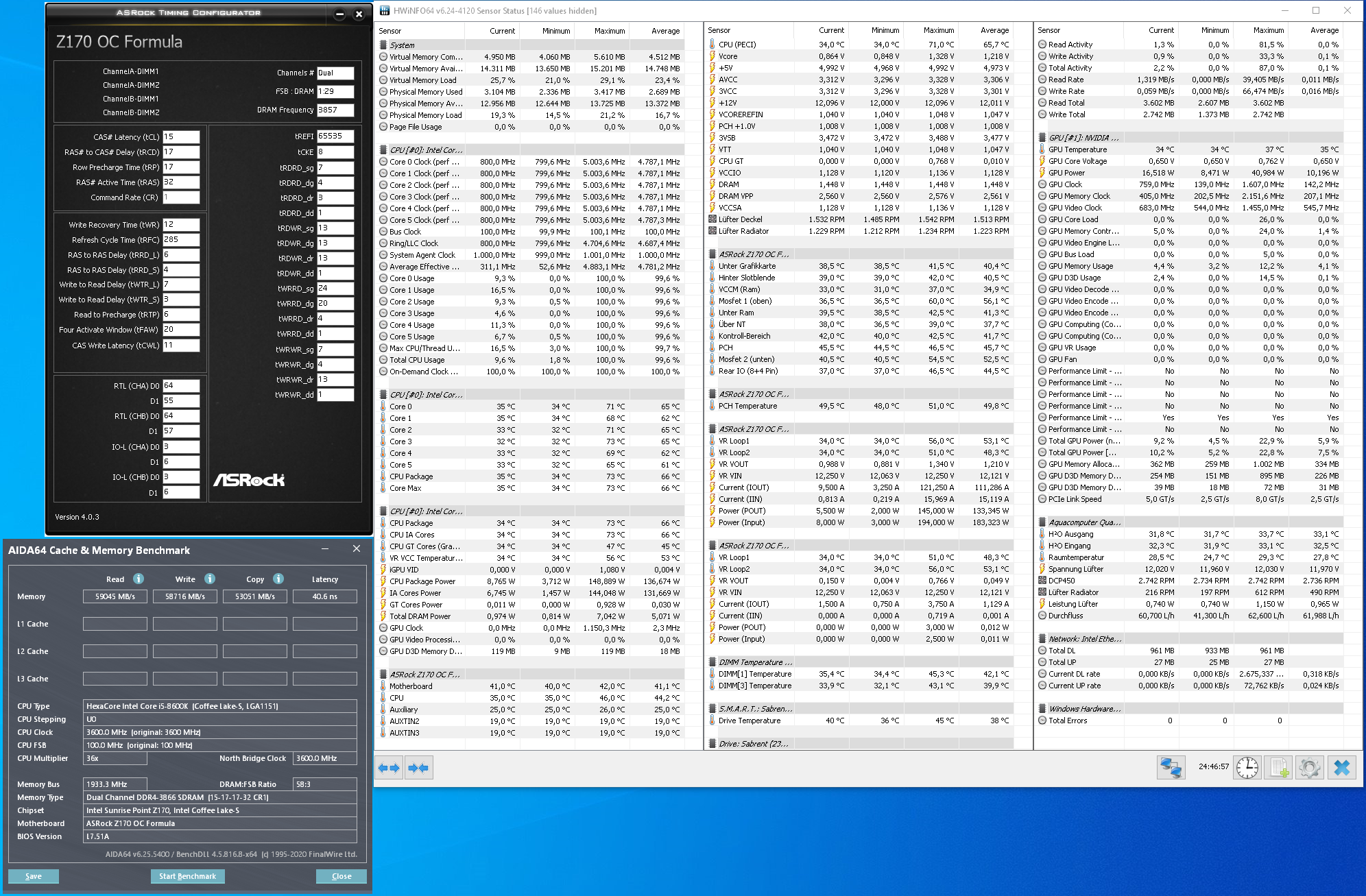Click the expand columns arrows icon in HWiNFO
1366x896 pixels.
pos(389,768)
